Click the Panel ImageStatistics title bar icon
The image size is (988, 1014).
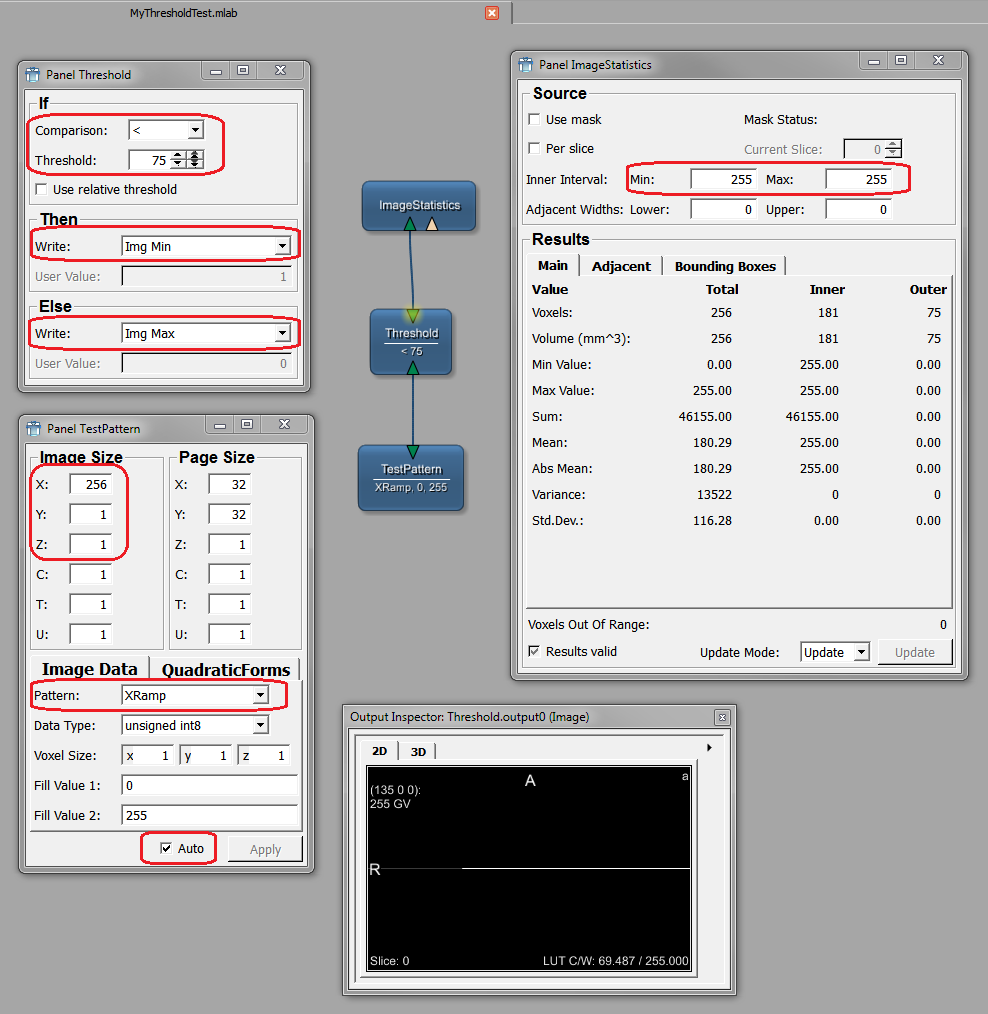[526, 64]
